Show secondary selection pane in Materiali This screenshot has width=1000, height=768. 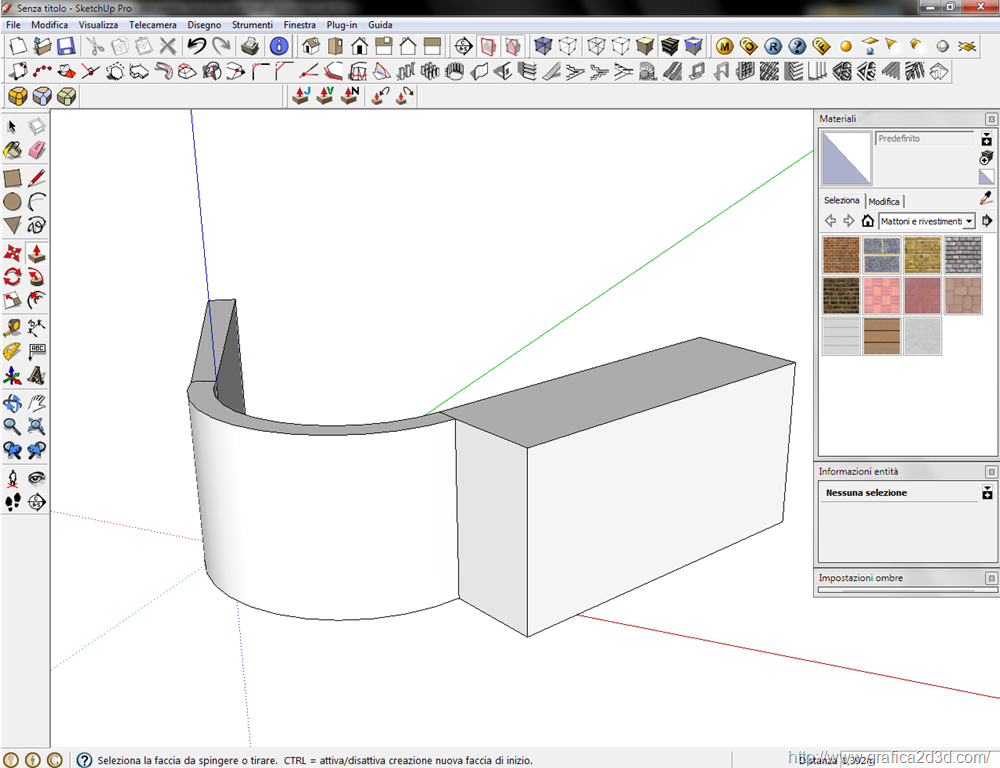(986, 140)
